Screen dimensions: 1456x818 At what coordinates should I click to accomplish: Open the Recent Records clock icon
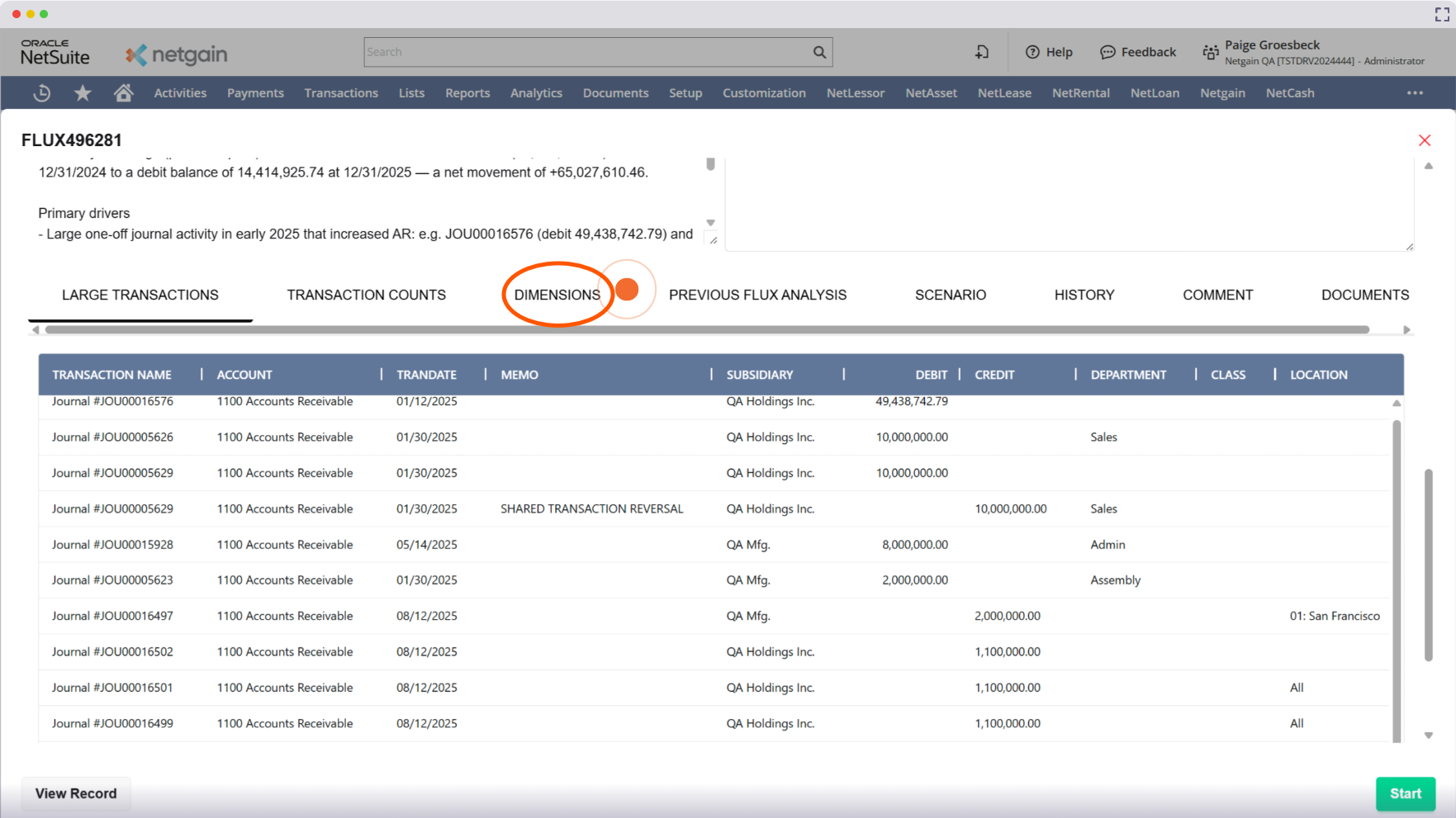42,93
